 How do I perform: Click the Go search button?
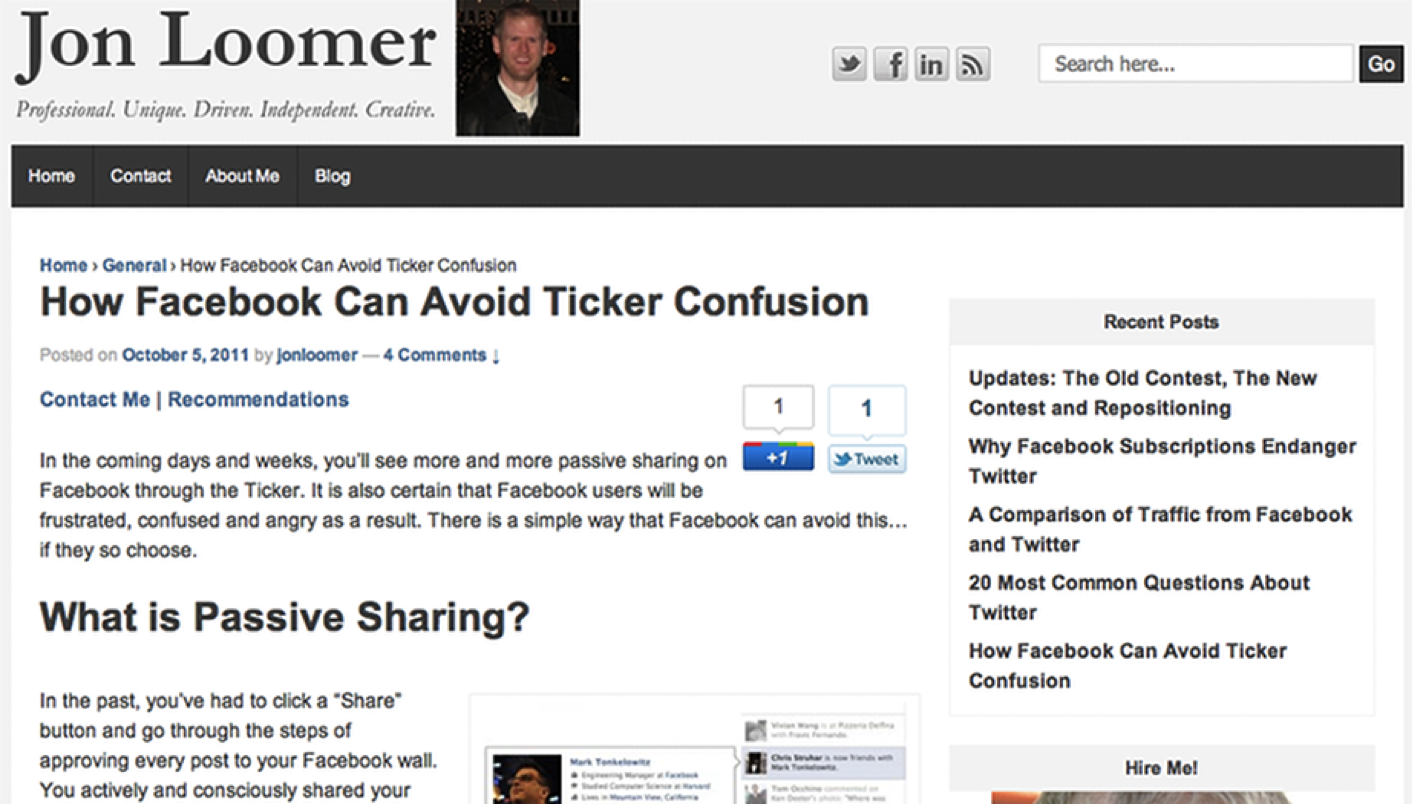1381,64
